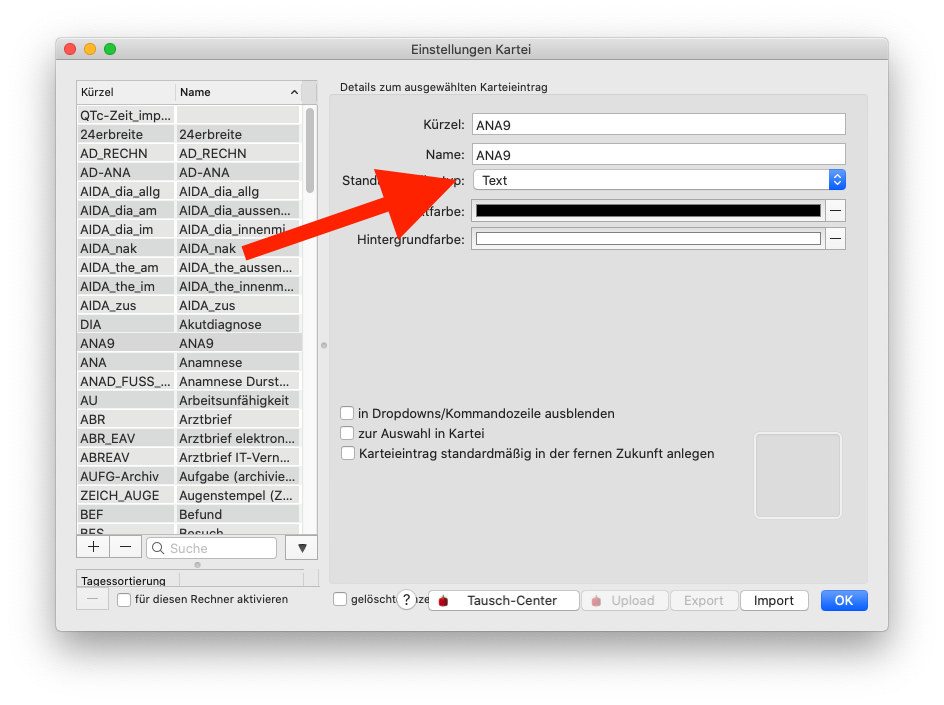944x705 pixels.
Task: Select the AIDA_dia_am row
Action: click(x=188, y=211)
